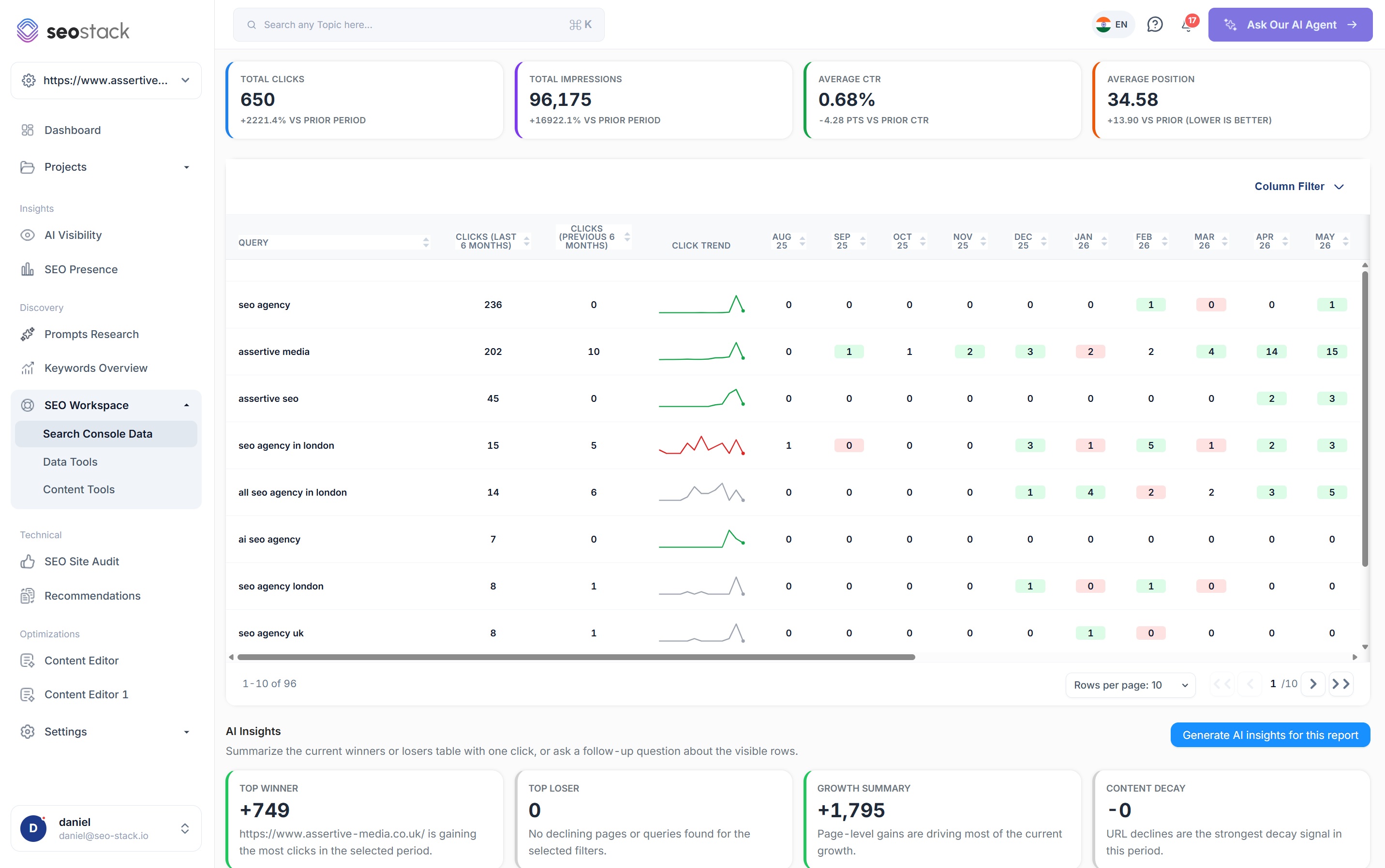Click the table's horizontal scrollbar

click(576, 657)
